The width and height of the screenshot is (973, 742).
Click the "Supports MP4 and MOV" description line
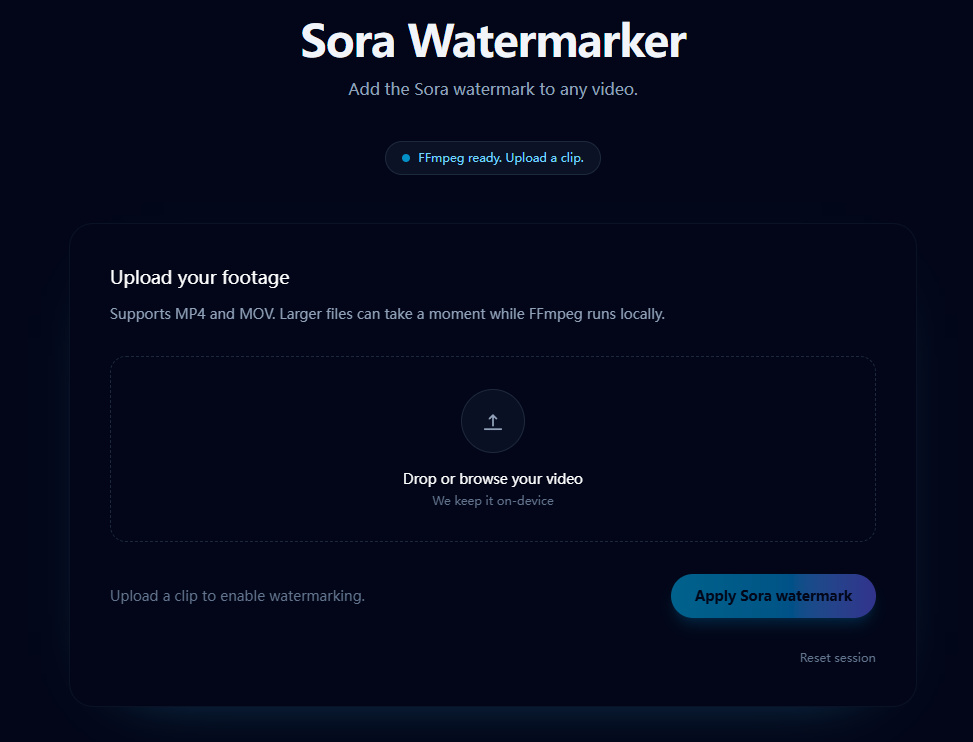pos(387,314)
